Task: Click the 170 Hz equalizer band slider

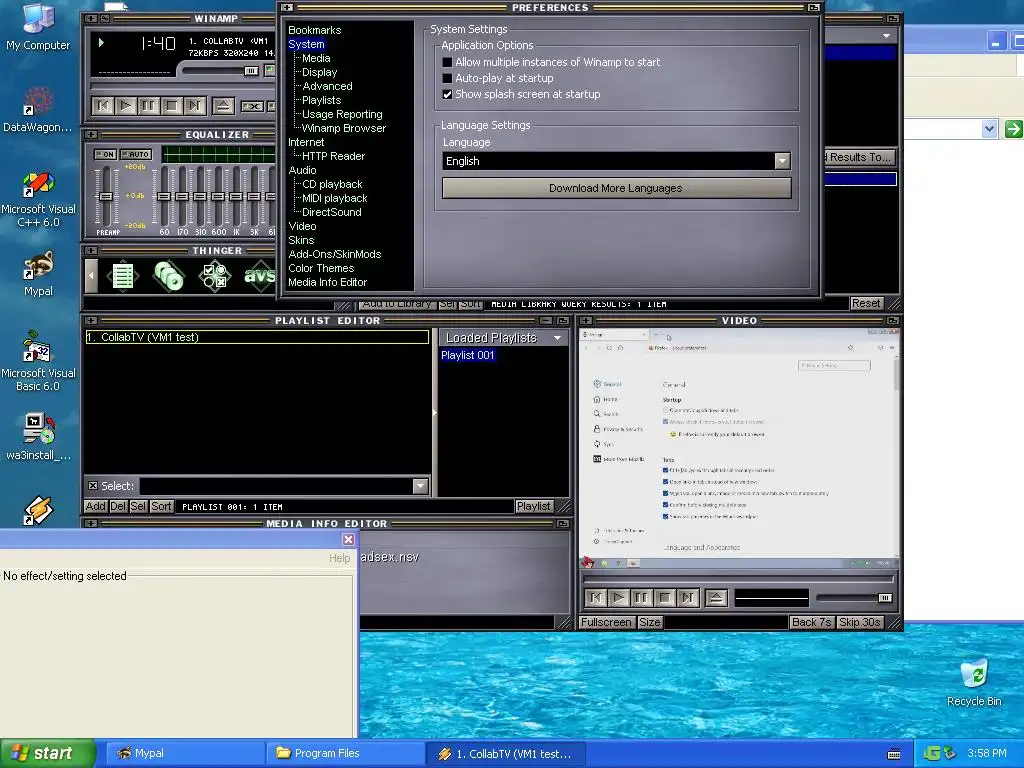Action: pyautogui.click(x=182, y=196)
